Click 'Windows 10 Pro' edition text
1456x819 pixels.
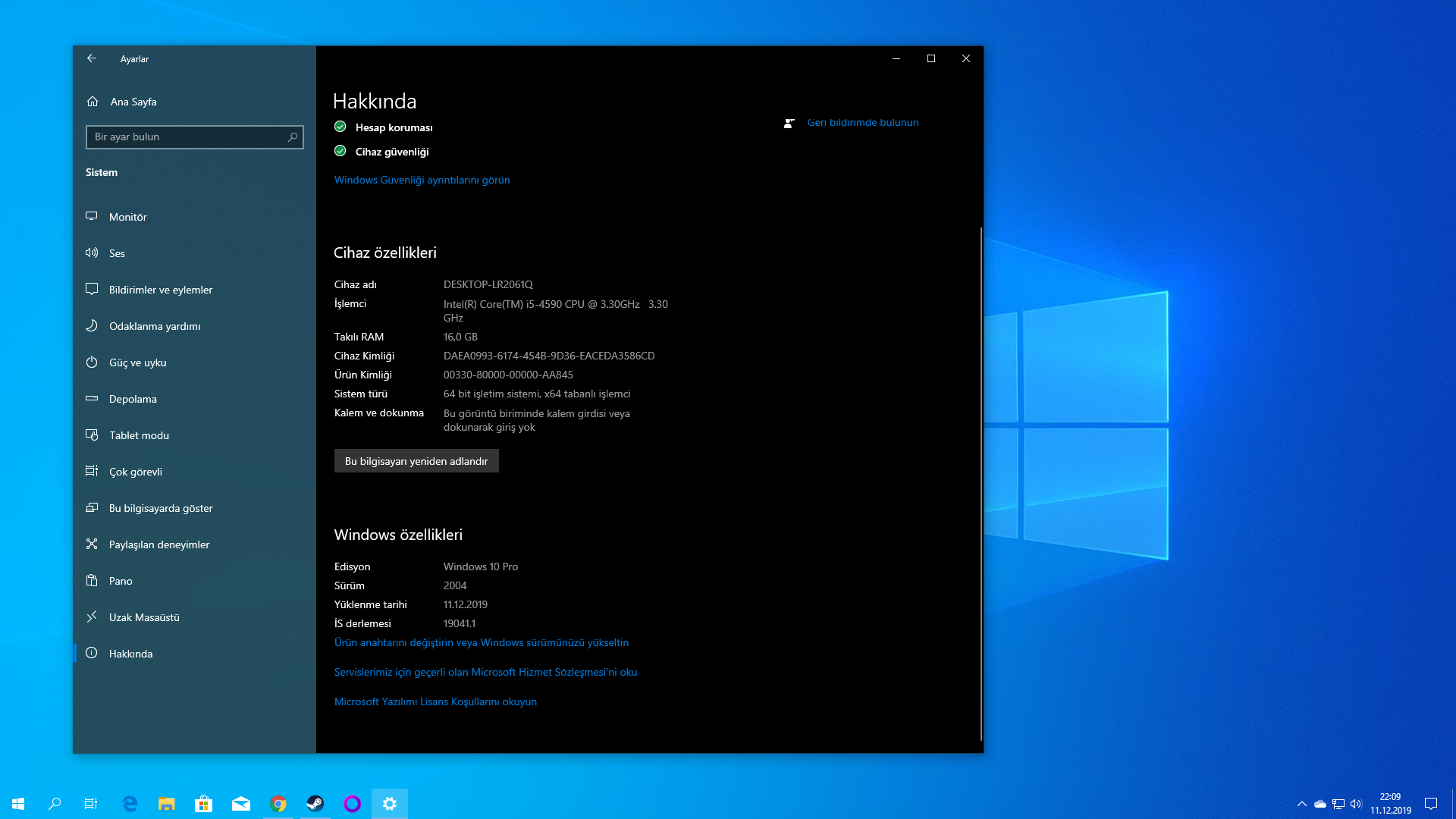point(481,566)
